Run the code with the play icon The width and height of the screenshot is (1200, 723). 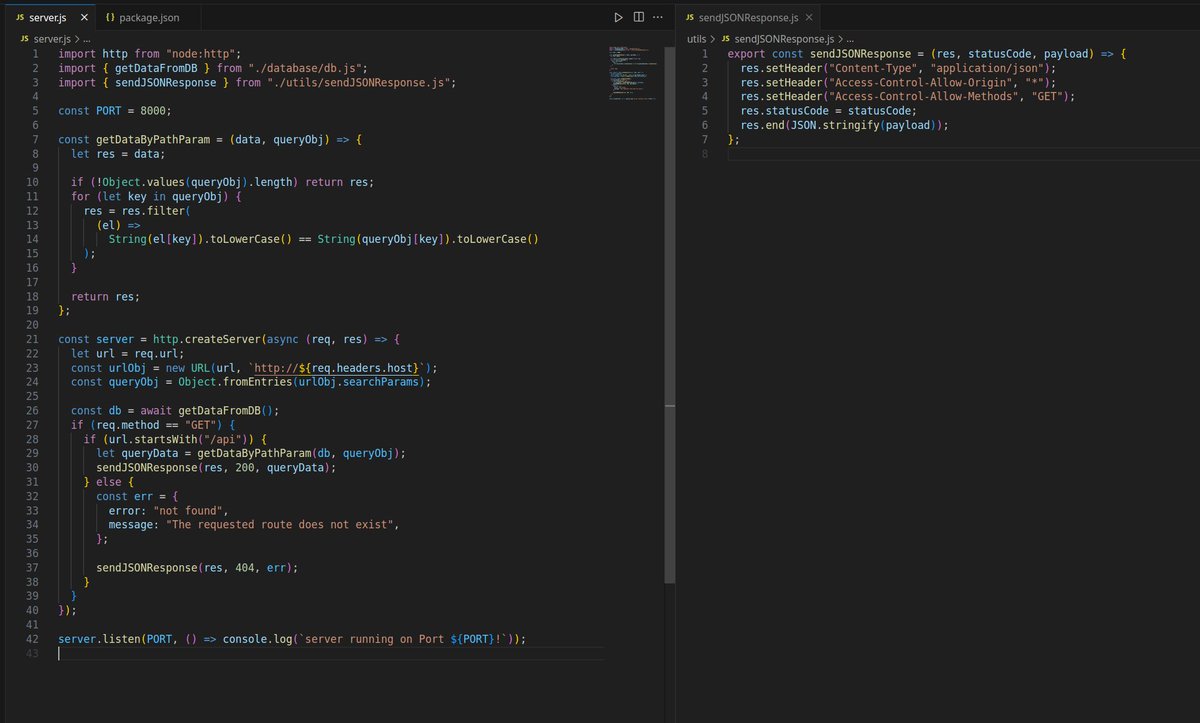[618, 17]
